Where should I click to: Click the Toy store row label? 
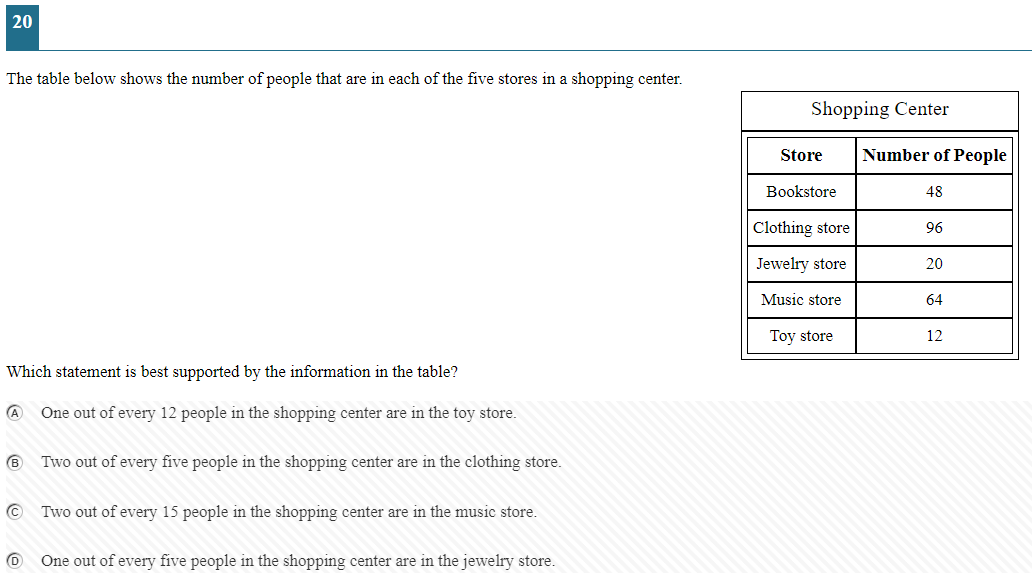pyautogui.click(x=801, y=336)
